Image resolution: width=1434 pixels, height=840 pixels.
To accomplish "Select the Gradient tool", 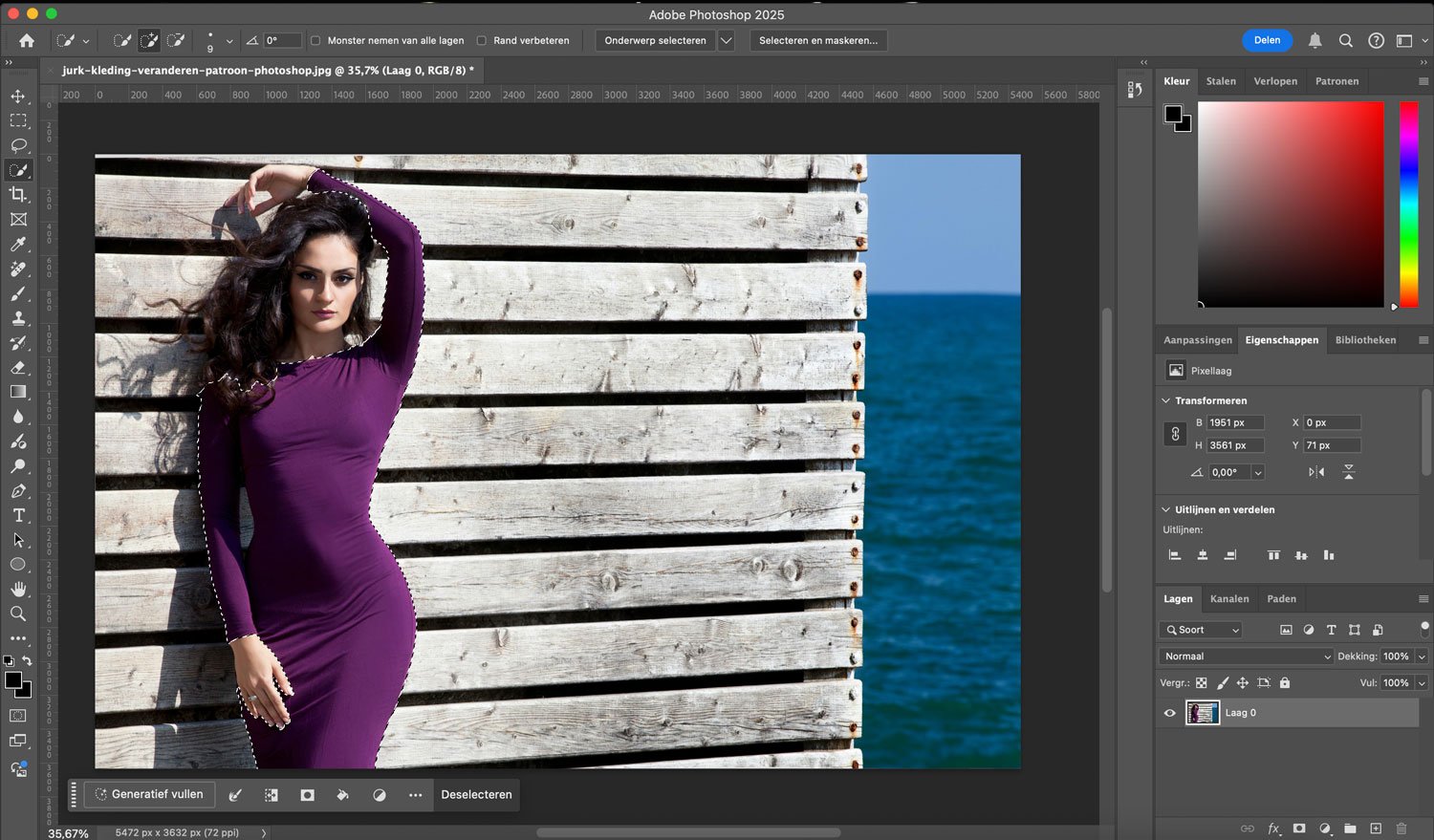I will [x=18, y=392].
